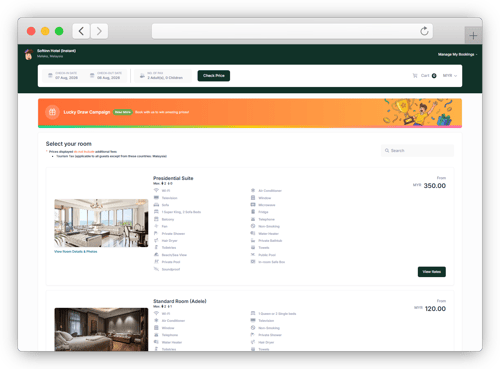Open Manage My Bookings menu
500x369 pixels.
457,54
